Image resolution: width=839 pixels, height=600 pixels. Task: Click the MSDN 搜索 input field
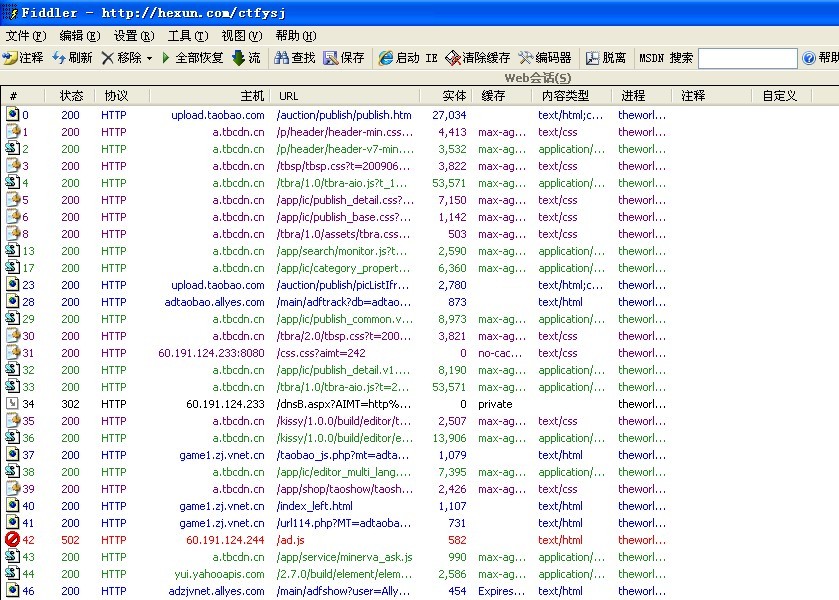point(748,58)
